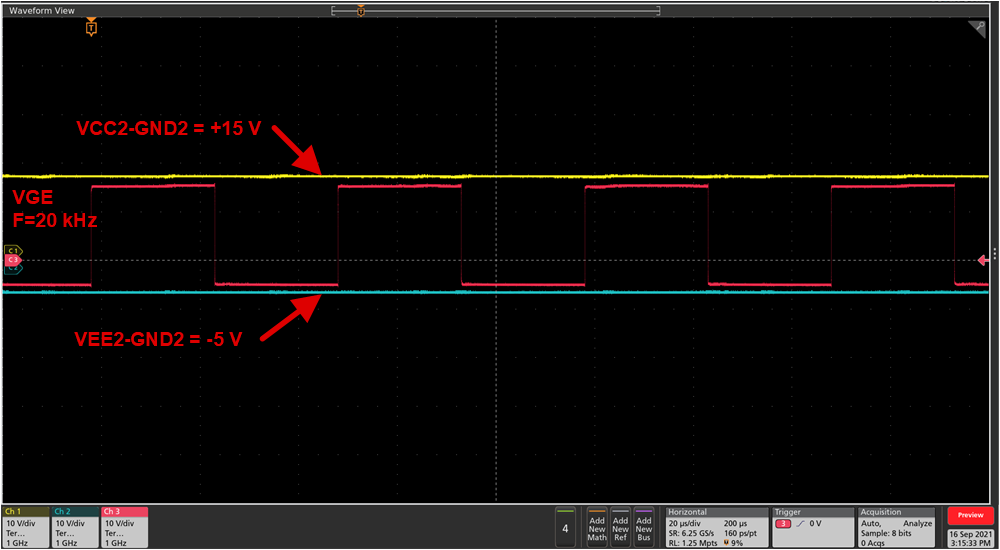Click the orange trigger position marker on graticule
This screenshot has height=550, width=1000.
[91, 29]
